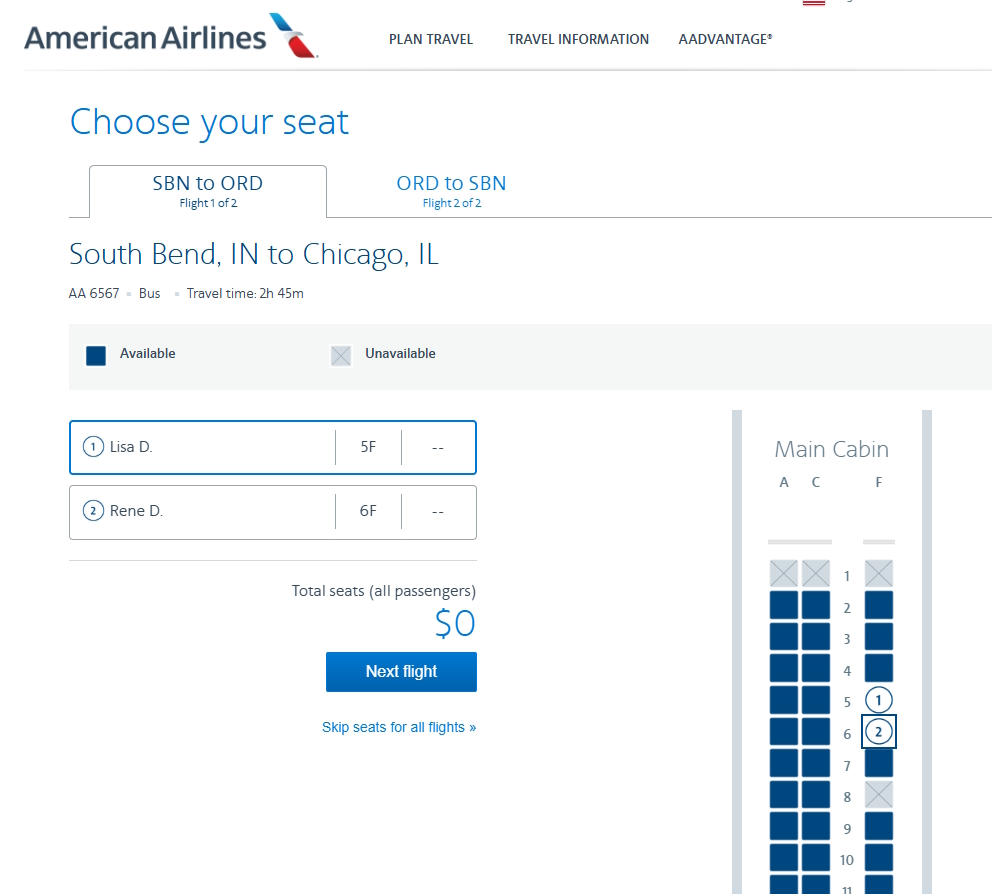Open the Travel Information menu
992x894 pixels.
[x=578, y=40]
